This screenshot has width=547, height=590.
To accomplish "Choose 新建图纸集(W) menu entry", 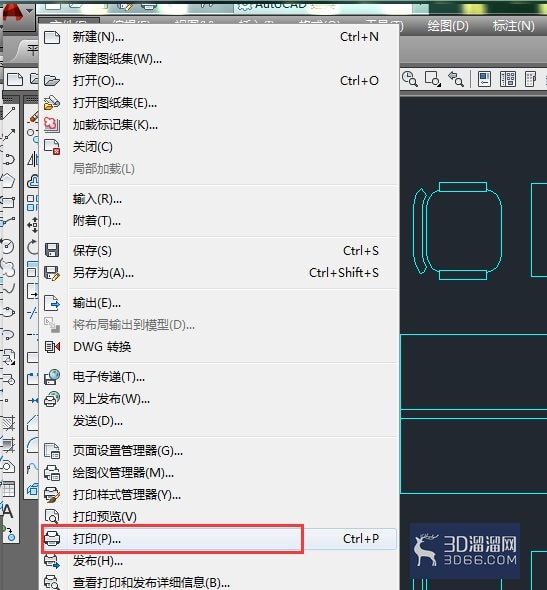I will [x=219, y=59].
